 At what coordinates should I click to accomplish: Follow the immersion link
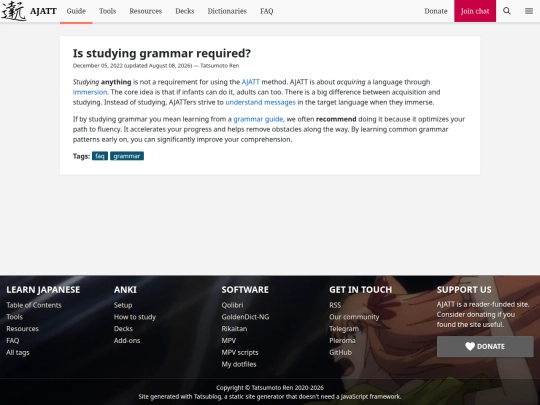point(90,92)
